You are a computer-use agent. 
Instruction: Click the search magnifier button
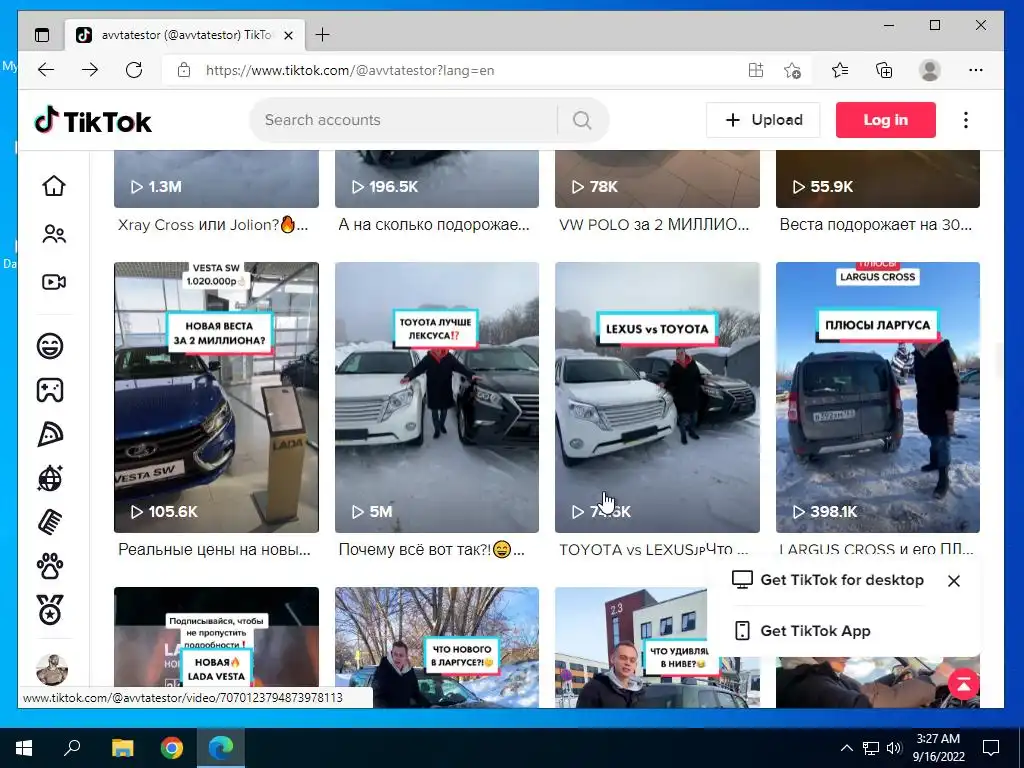click(x=582, y=120)
